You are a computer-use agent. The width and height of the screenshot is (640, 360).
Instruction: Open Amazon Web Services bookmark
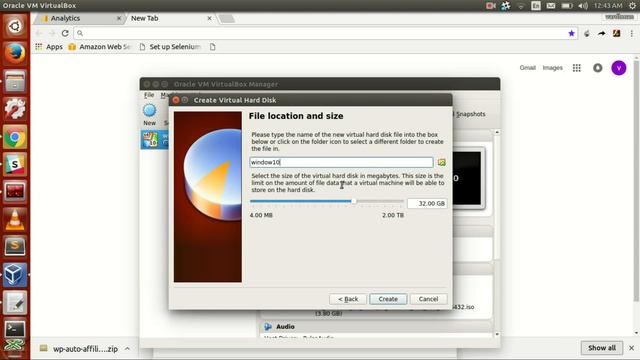tap(100, 47)
